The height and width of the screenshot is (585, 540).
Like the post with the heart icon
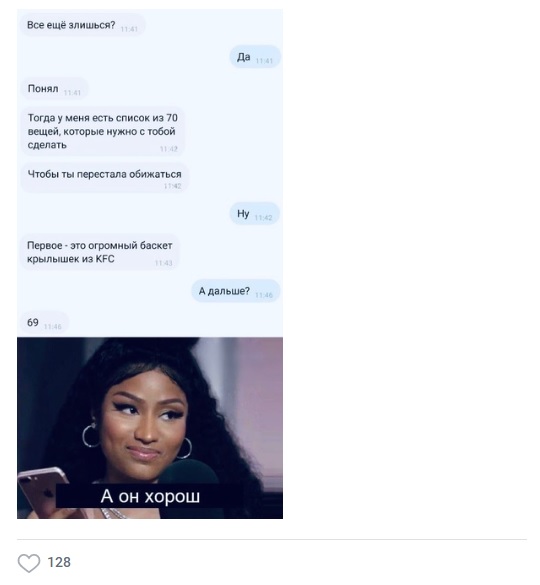pos(29,563)
